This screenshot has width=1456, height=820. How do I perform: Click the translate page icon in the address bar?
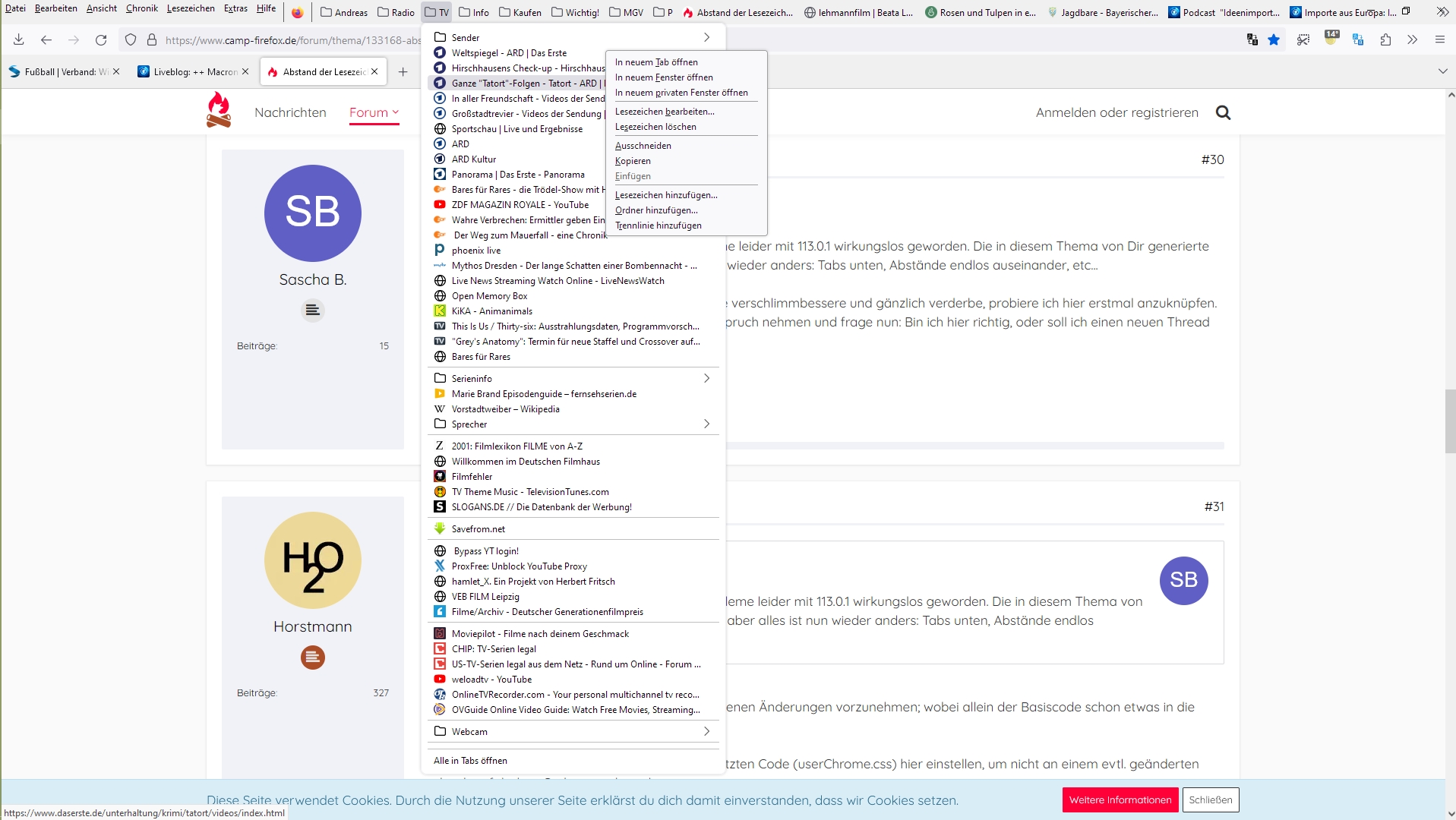pyautogui.click(x=1252, y=40)
